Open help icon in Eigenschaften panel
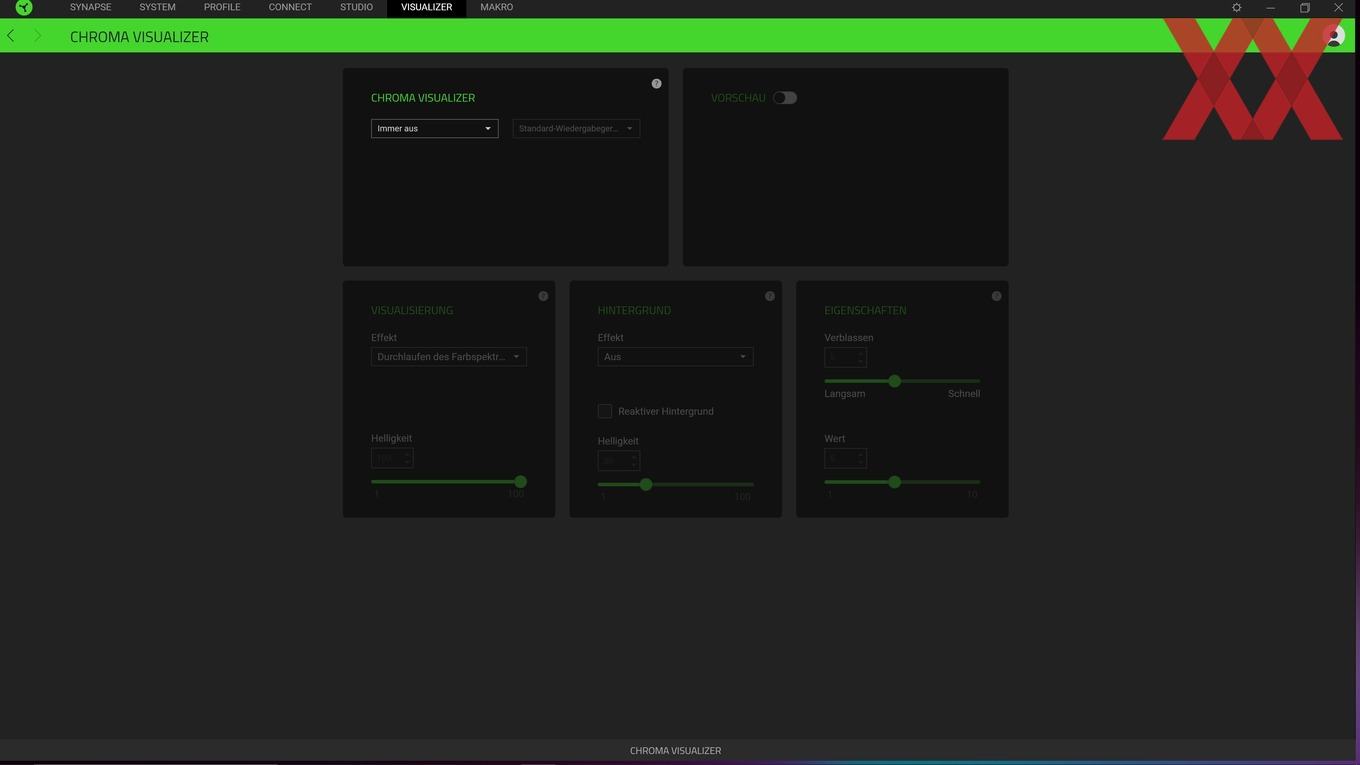 coord(996,296)
